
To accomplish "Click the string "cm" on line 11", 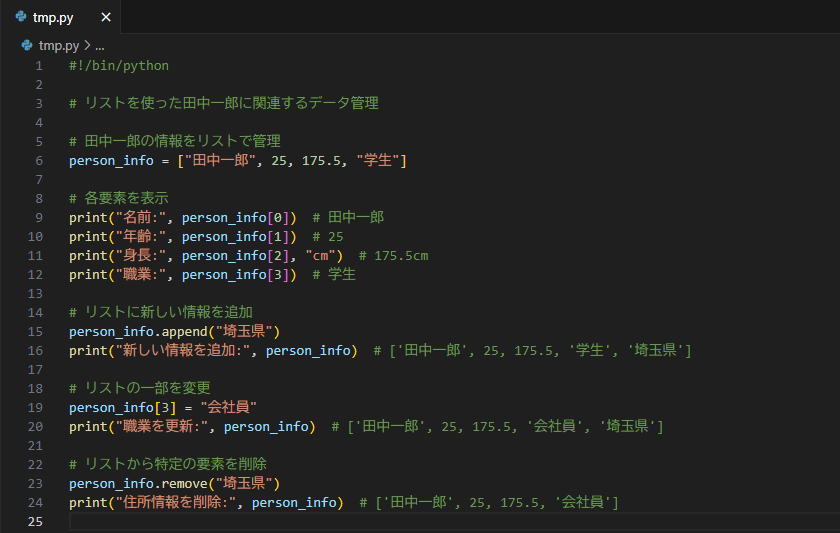I will point(320,256).
